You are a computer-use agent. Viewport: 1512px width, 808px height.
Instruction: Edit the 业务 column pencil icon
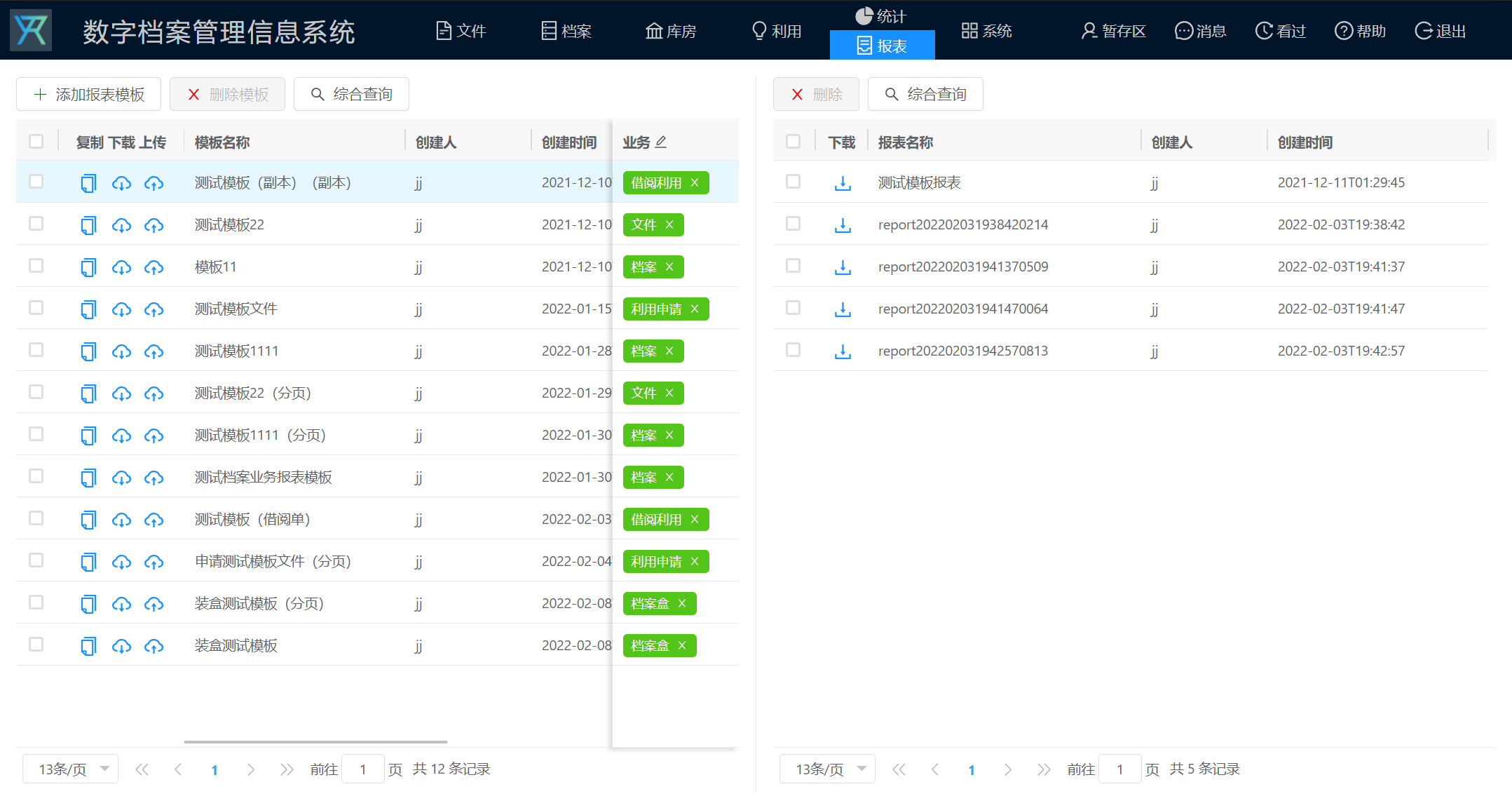pyautogui.click(x=660, y=142)
